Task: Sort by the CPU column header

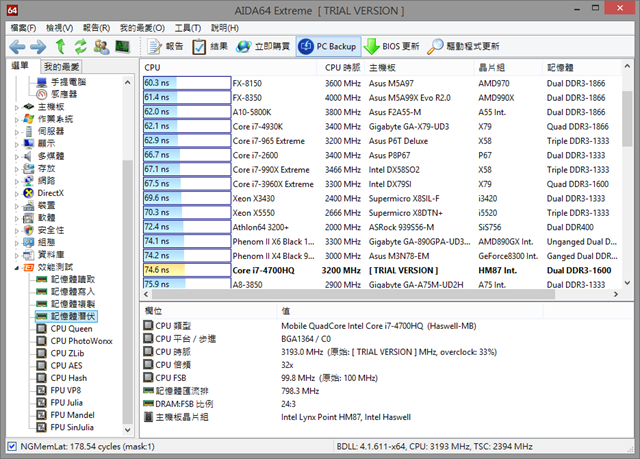Action: tap(229, 67)
